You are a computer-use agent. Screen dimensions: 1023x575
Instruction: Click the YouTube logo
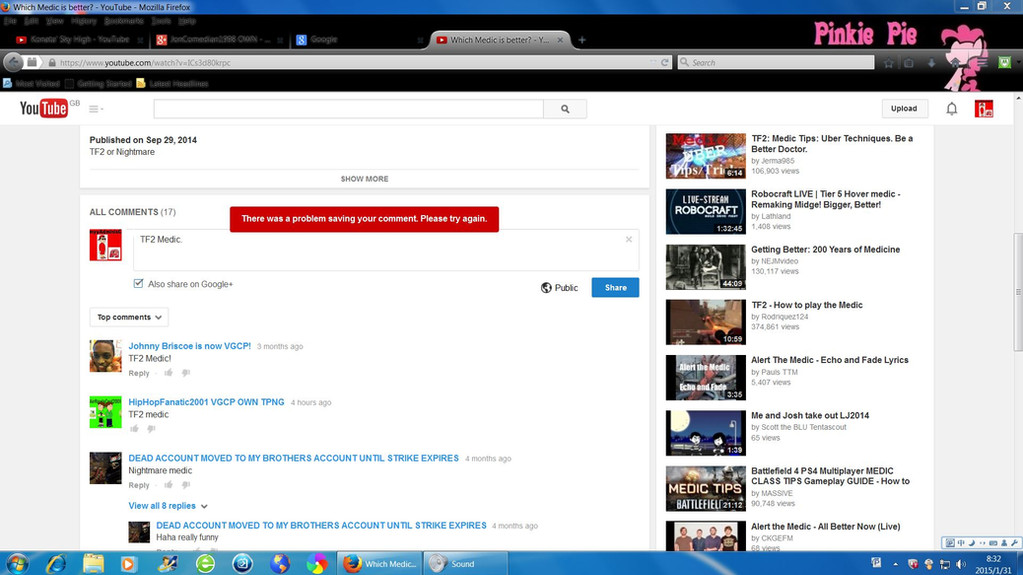pos(44,108)
